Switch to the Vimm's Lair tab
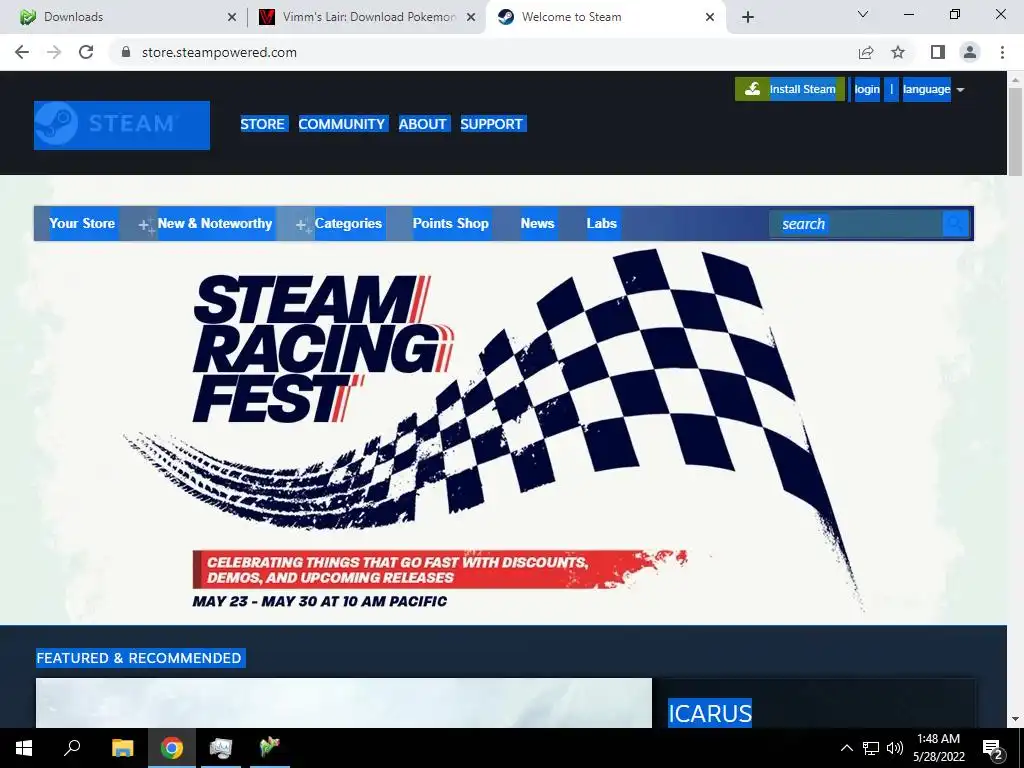 tap(367, 17)
